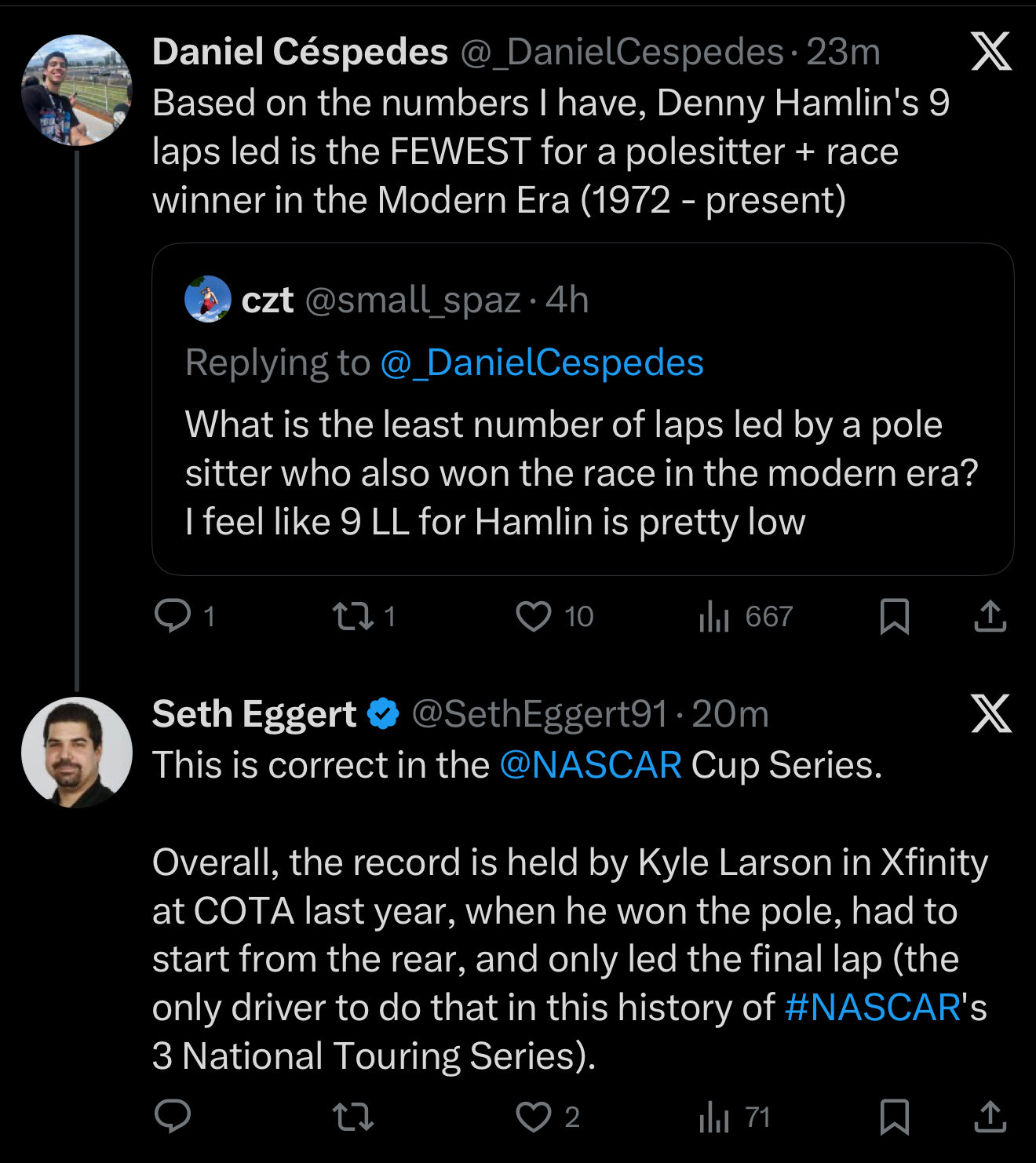
Task: Open the quoted tweet by czt
Action: pyautogui.click(x=582, y=473)
